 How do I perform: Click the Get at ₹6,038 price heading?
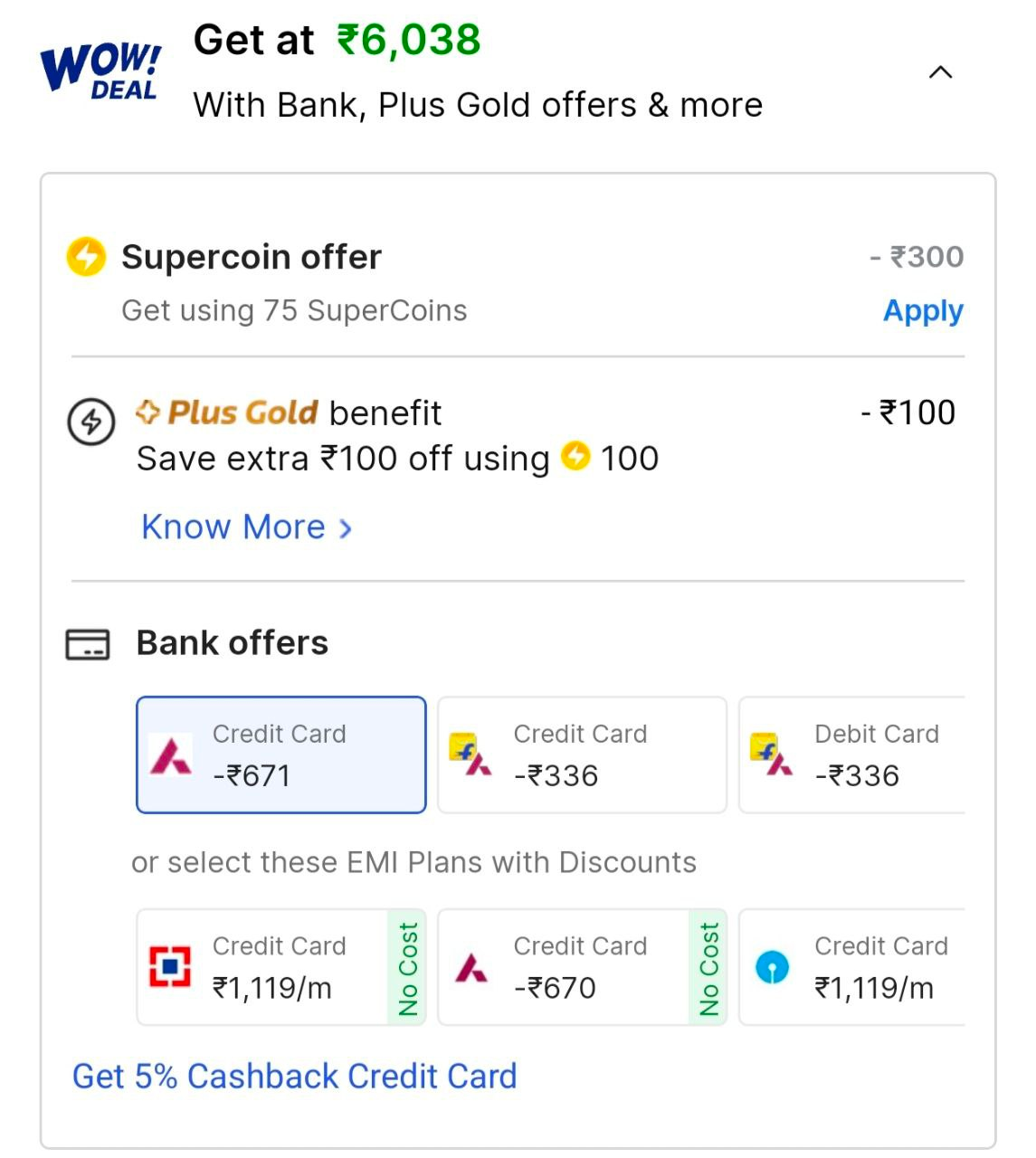(337, 41)
